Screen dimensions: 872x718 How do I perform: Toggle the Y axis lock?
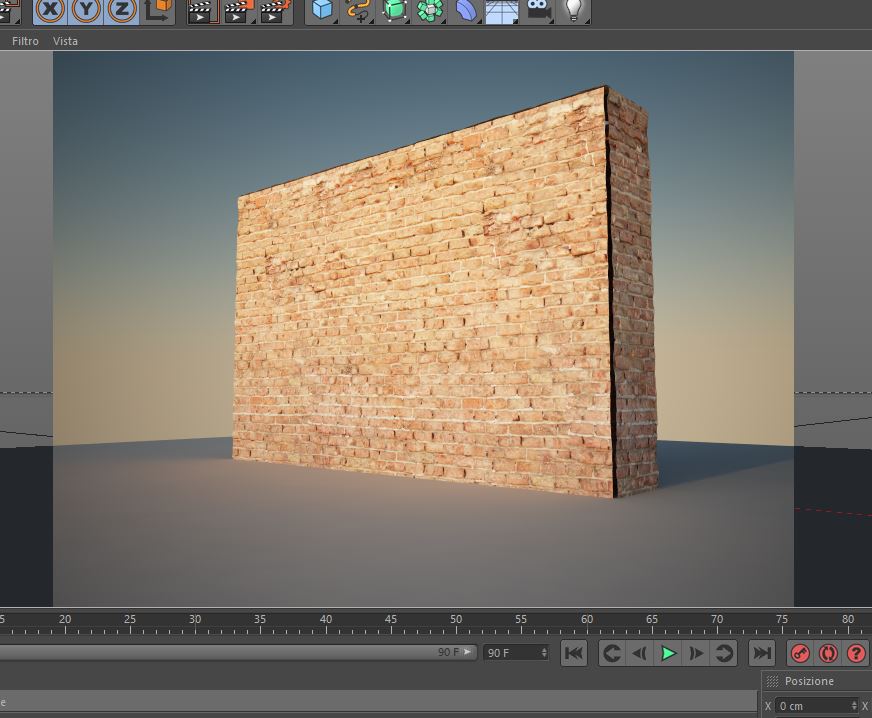point(86,10)
